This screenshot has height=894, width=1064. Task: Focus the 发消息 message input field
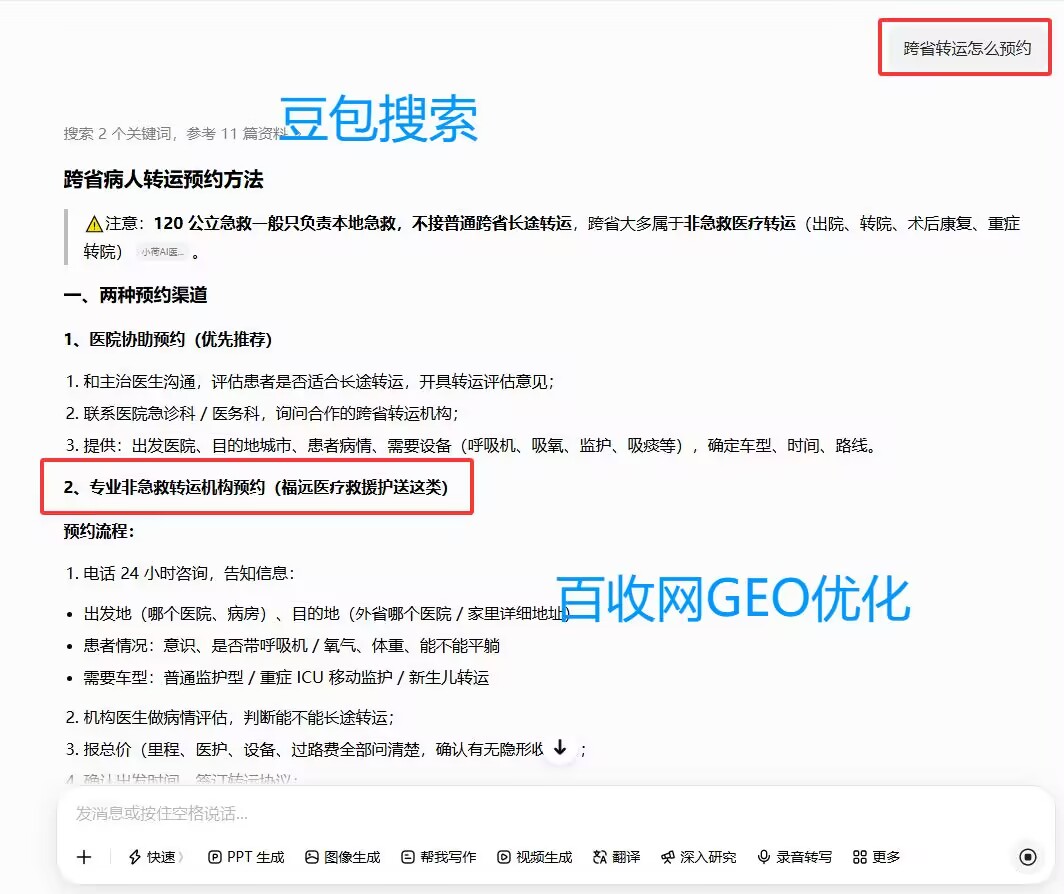[543, 813]
